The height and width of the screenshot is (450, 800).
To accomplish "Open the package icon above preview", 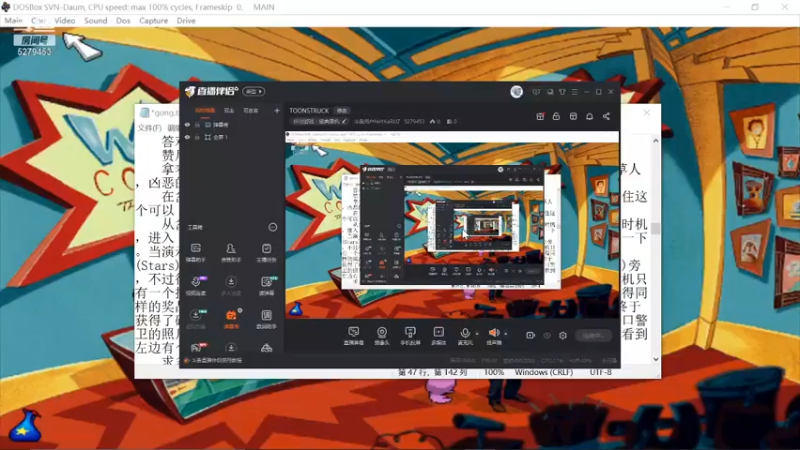I will 573,116.
